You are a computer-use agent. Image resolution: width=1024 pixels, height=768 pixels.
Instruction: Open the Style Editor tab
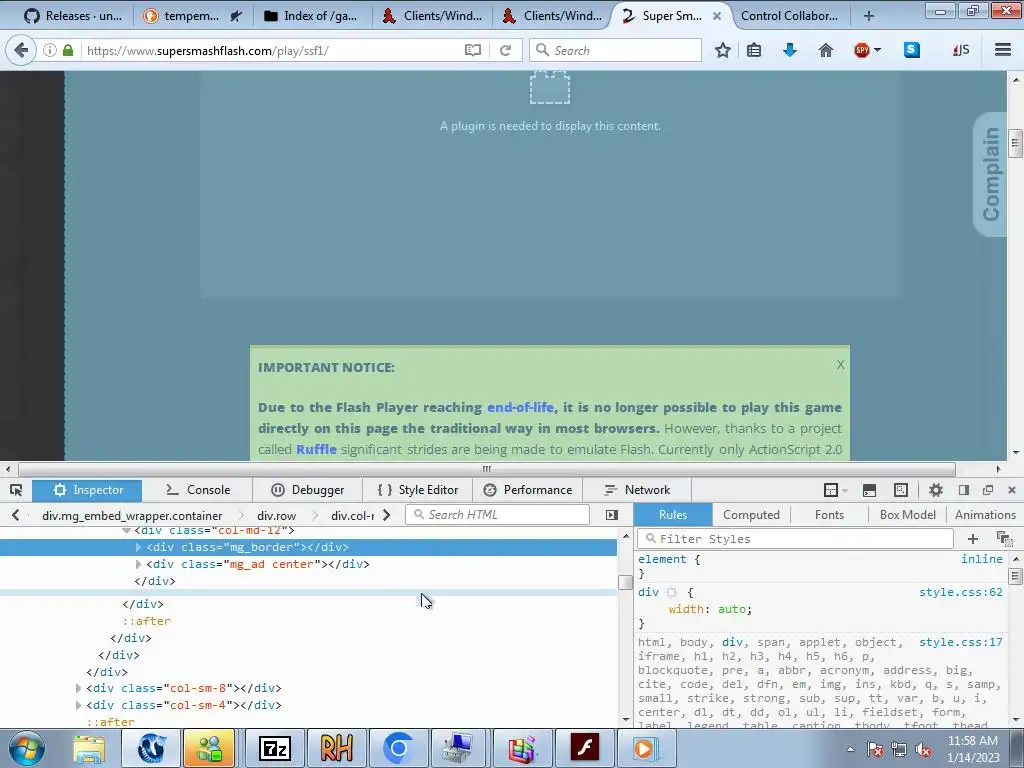pyautogui.click(x=418, y=490)
